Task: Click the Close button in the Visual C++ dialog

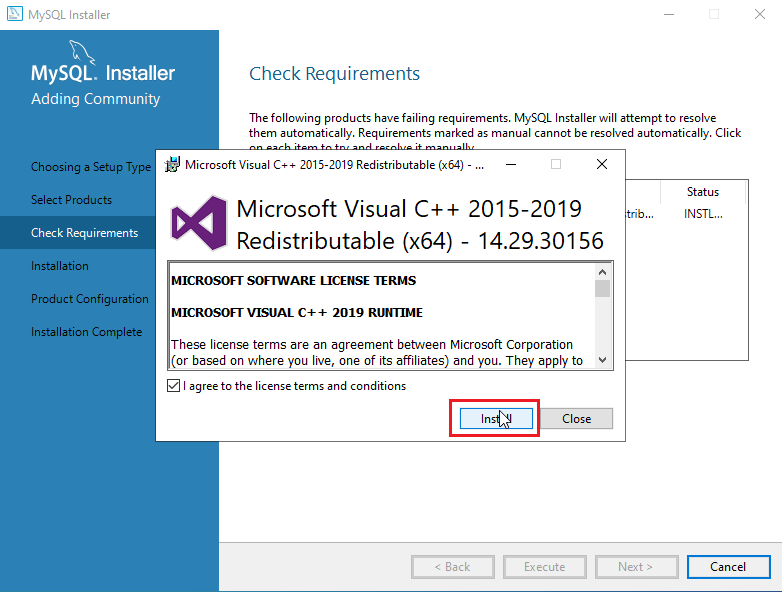Action: point(577,418)
